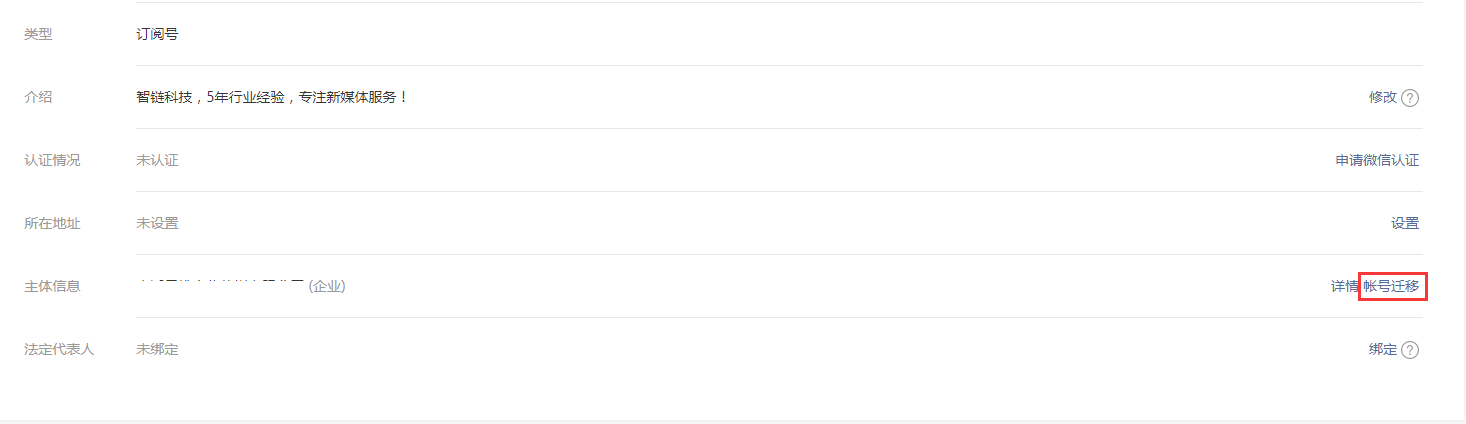Click the 主体信息 row label

(x=52, y=286)
